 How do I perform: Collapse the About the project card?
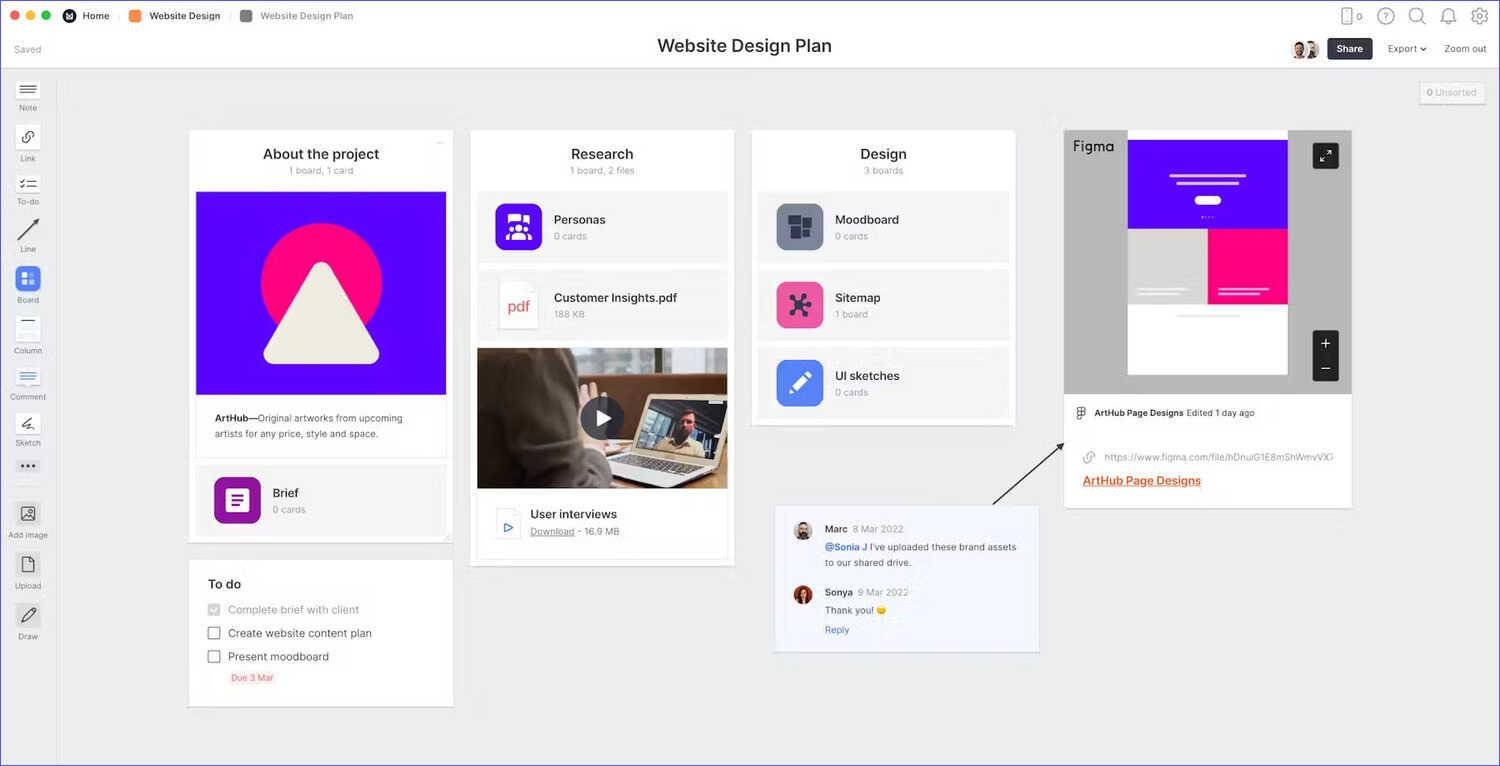tap(438, 142)
